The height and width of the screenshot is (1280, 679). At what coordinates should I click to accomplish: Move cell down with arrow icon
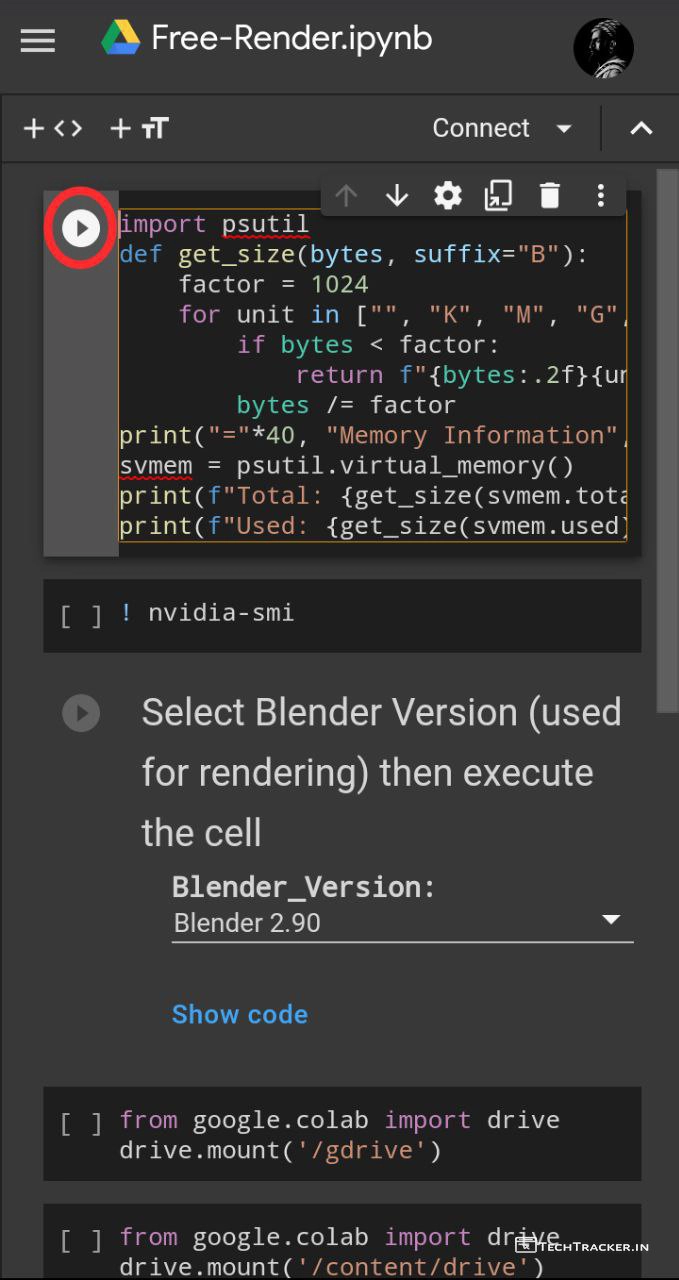pos(397,196)
